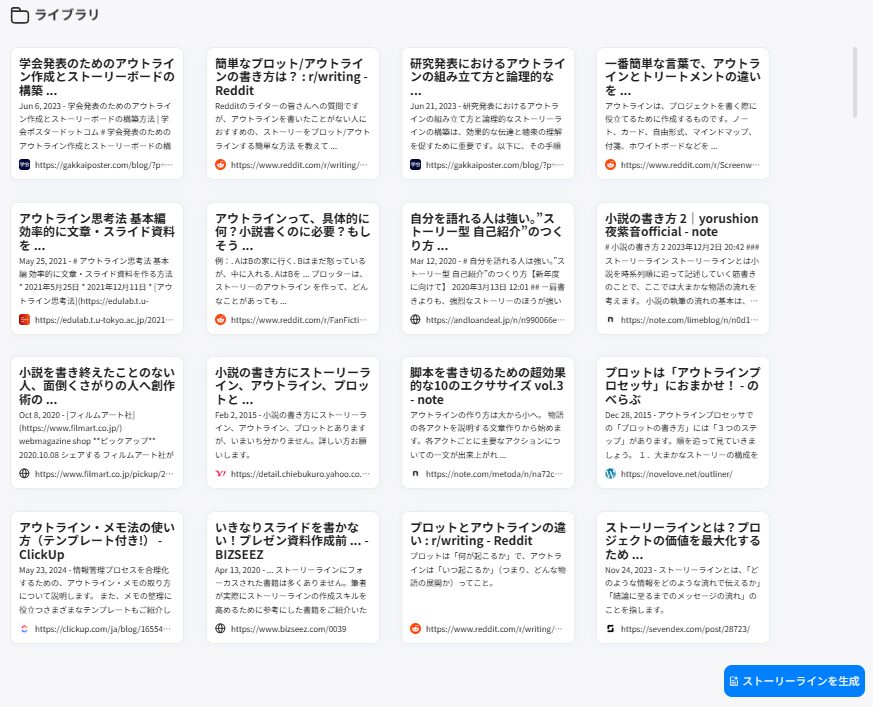Open 一番簡単な言葉で、アウトラインとトリートメント card
Image resolution: width=873 pixels, height=707 pixels.
(682, 77)
